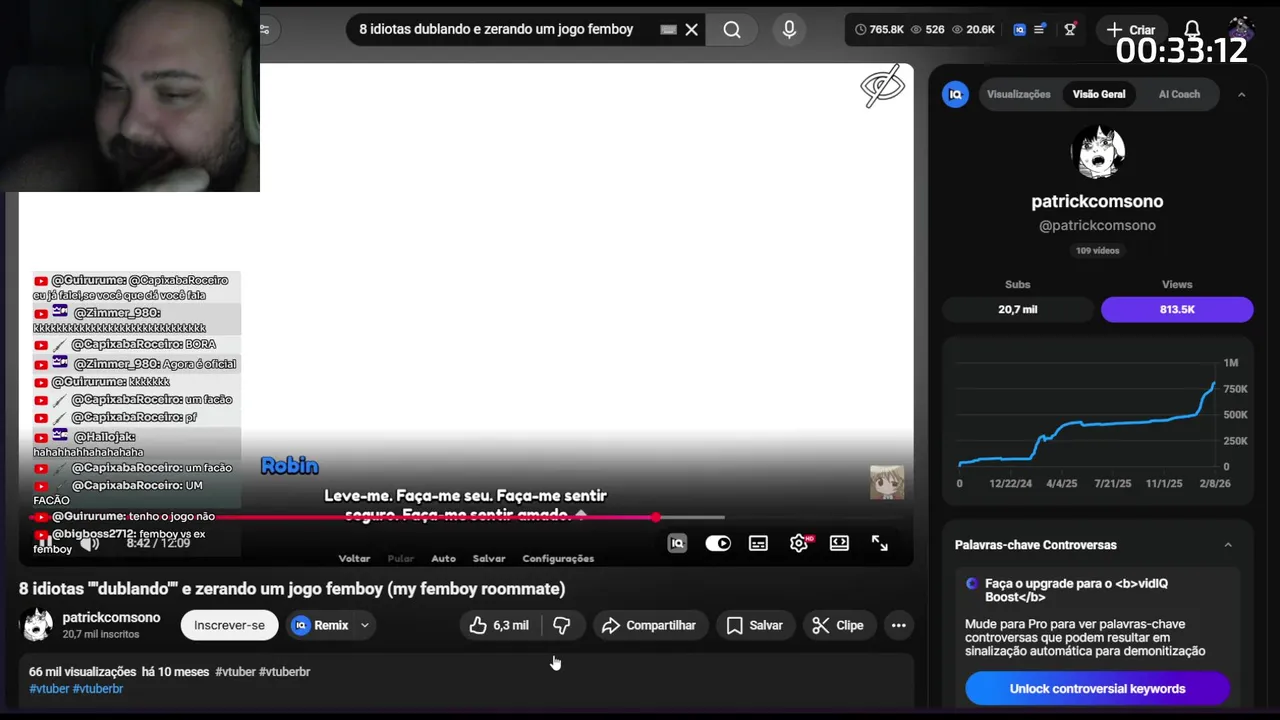Click the blue #vtuber hashtag
This screenshot has height=720, width=1280.
(49, 689)
